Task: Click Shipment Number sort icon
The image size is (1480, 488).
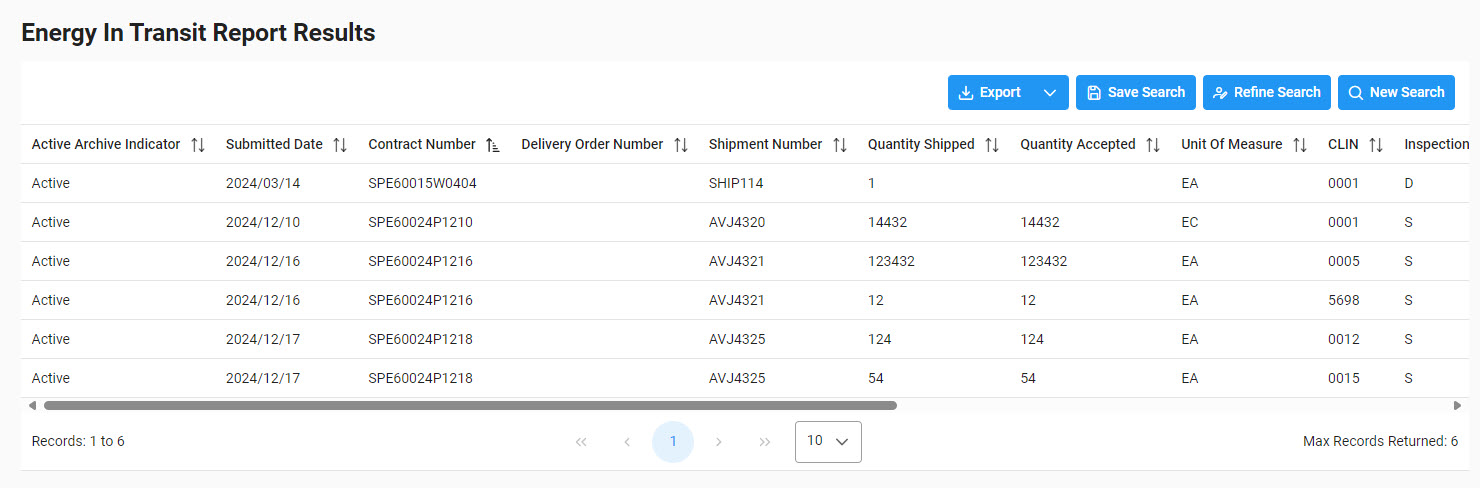Action: pos(839,145)
